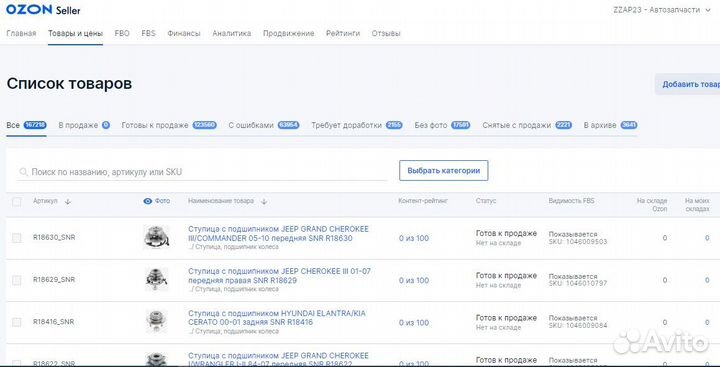Switch to the Без фото tab
Screen dimensions: 720x367
point(442,125)
